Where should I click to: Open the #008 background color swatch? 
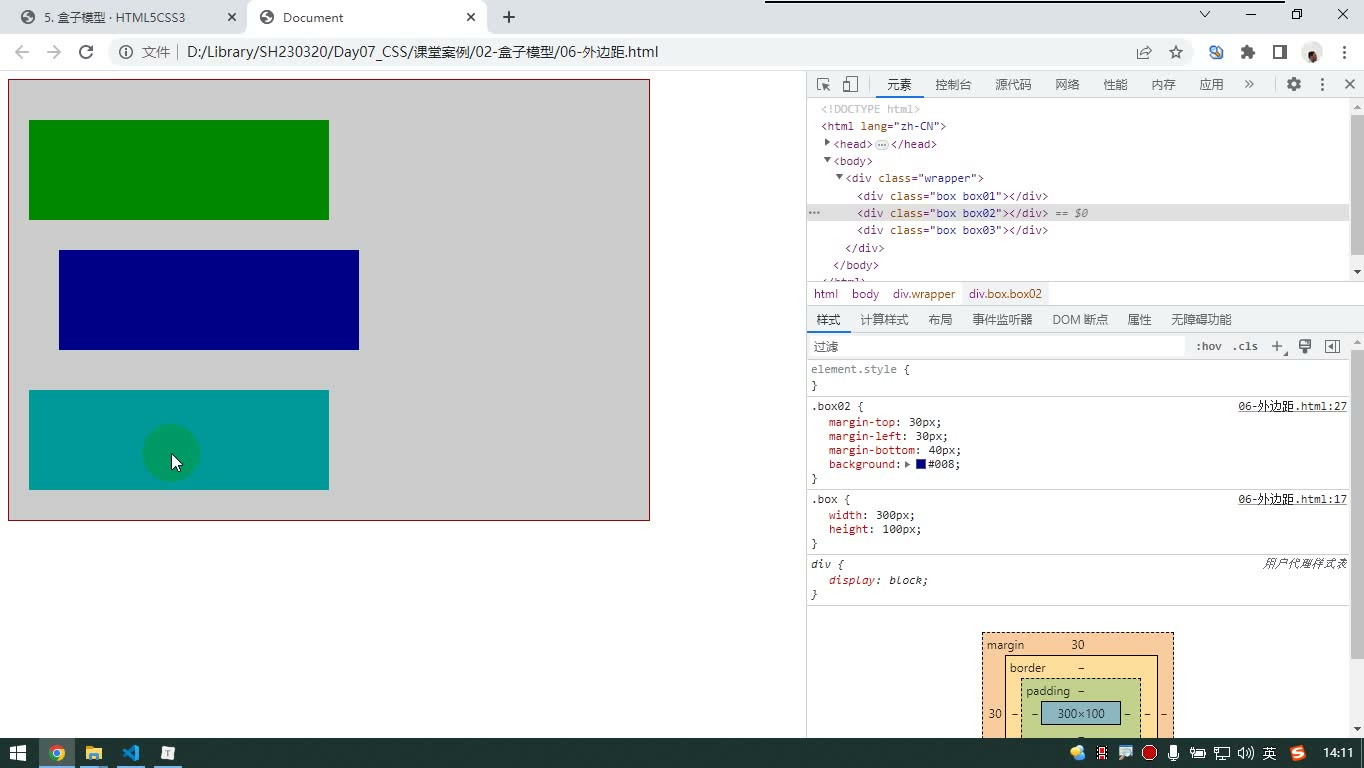(921, 464)
